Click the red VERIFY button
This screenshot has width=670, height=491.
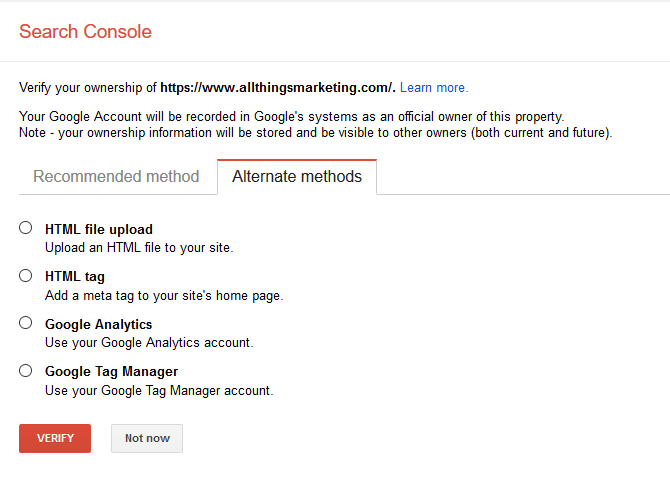55,438
